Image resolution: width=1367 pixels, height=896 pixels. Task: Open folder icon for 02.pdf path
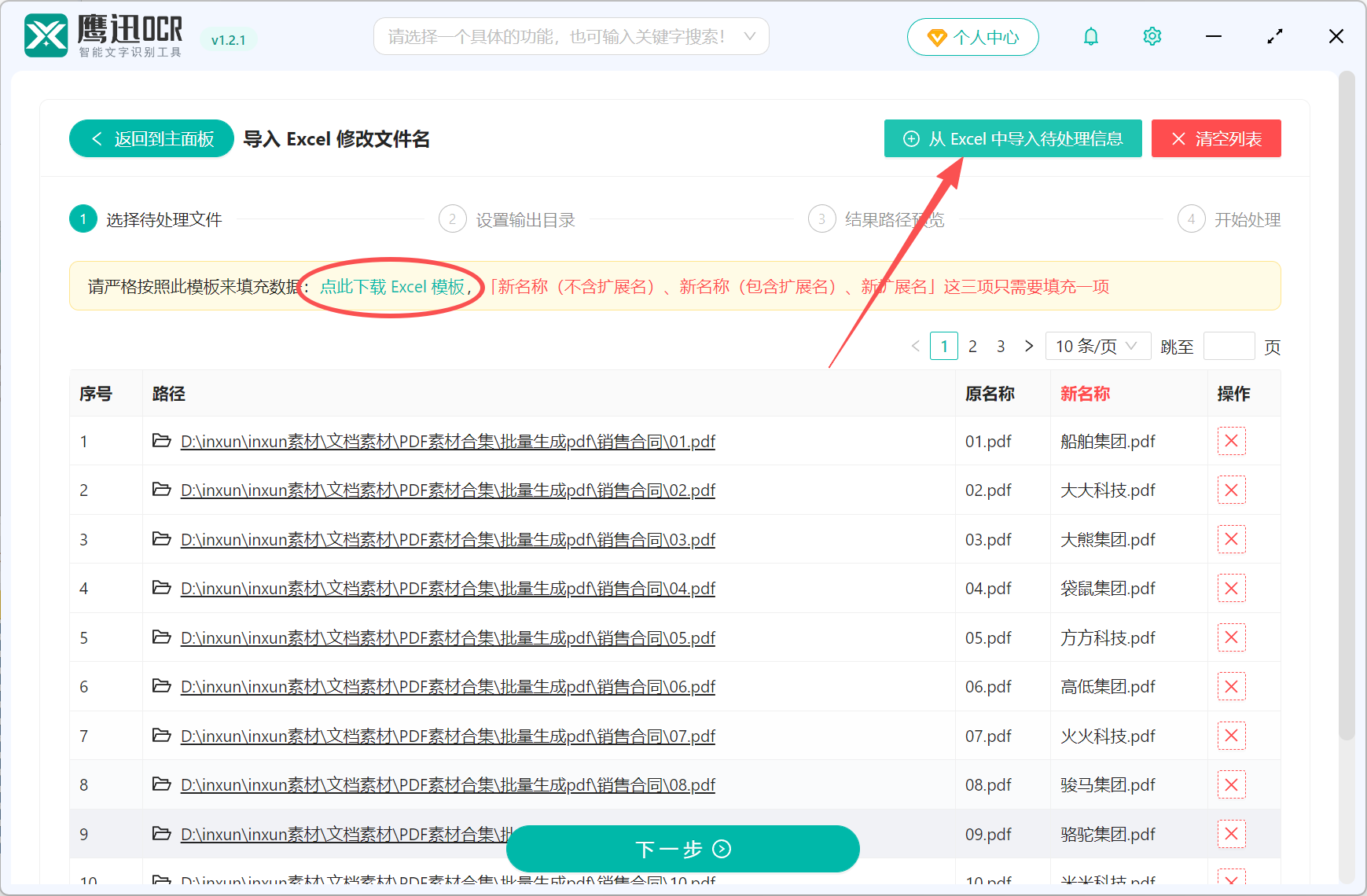pyautogui.click(x=162, y=490)
